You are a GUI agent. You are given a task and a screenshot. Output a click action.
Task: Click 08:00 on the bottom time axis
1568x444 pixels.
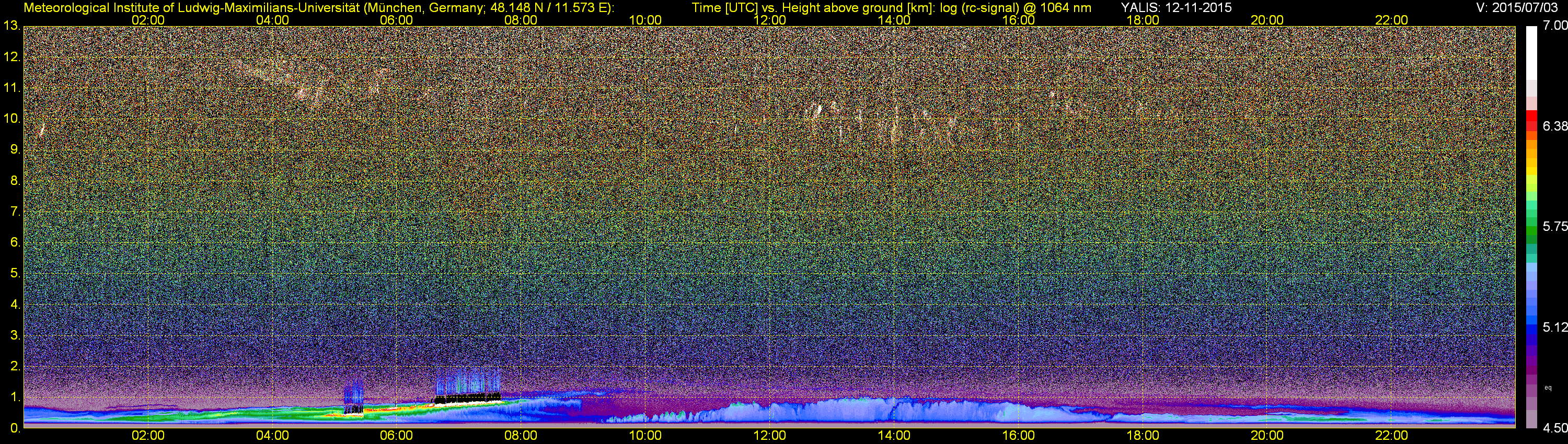click(521, 436)
